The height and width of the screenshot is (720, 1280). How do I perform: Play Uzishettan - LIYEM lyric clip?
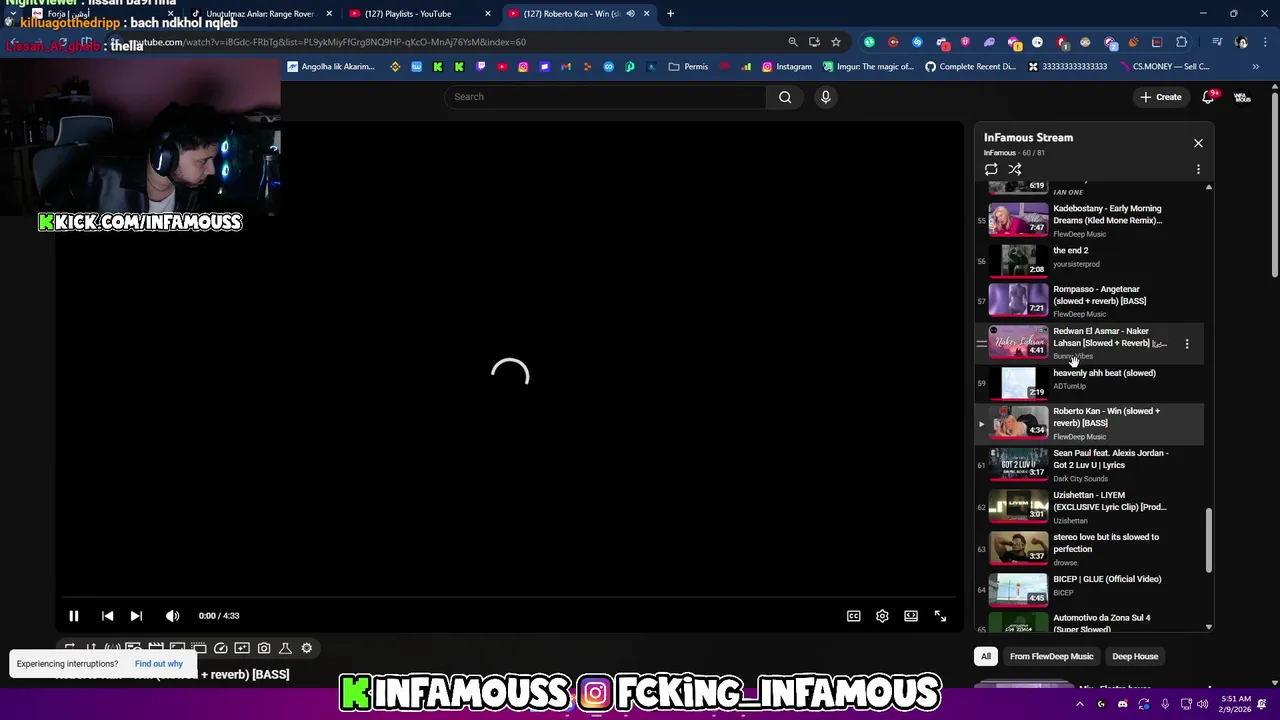[x=1090, y=507]
